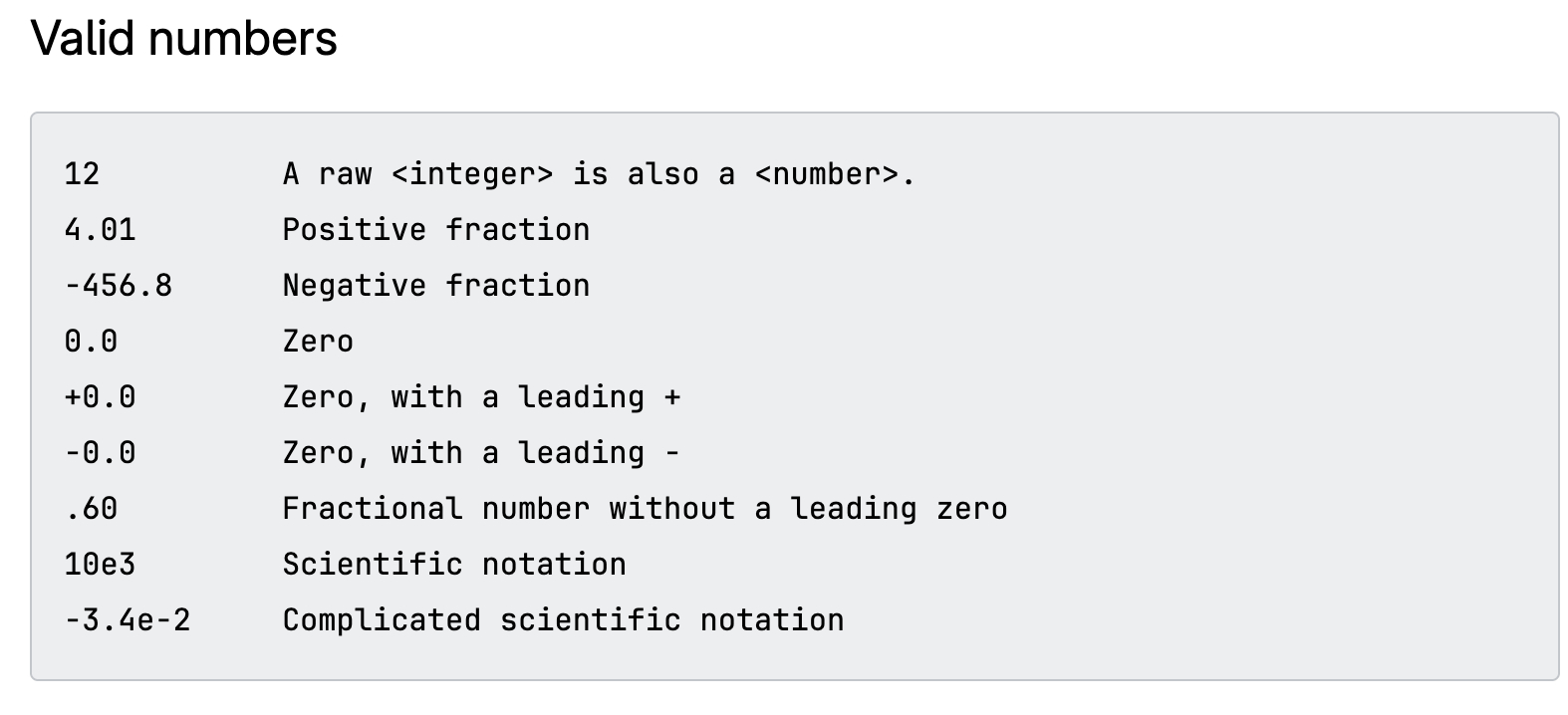Click the plain "Zero" description
Screen dimensions: 1568x715
point(318,342)
